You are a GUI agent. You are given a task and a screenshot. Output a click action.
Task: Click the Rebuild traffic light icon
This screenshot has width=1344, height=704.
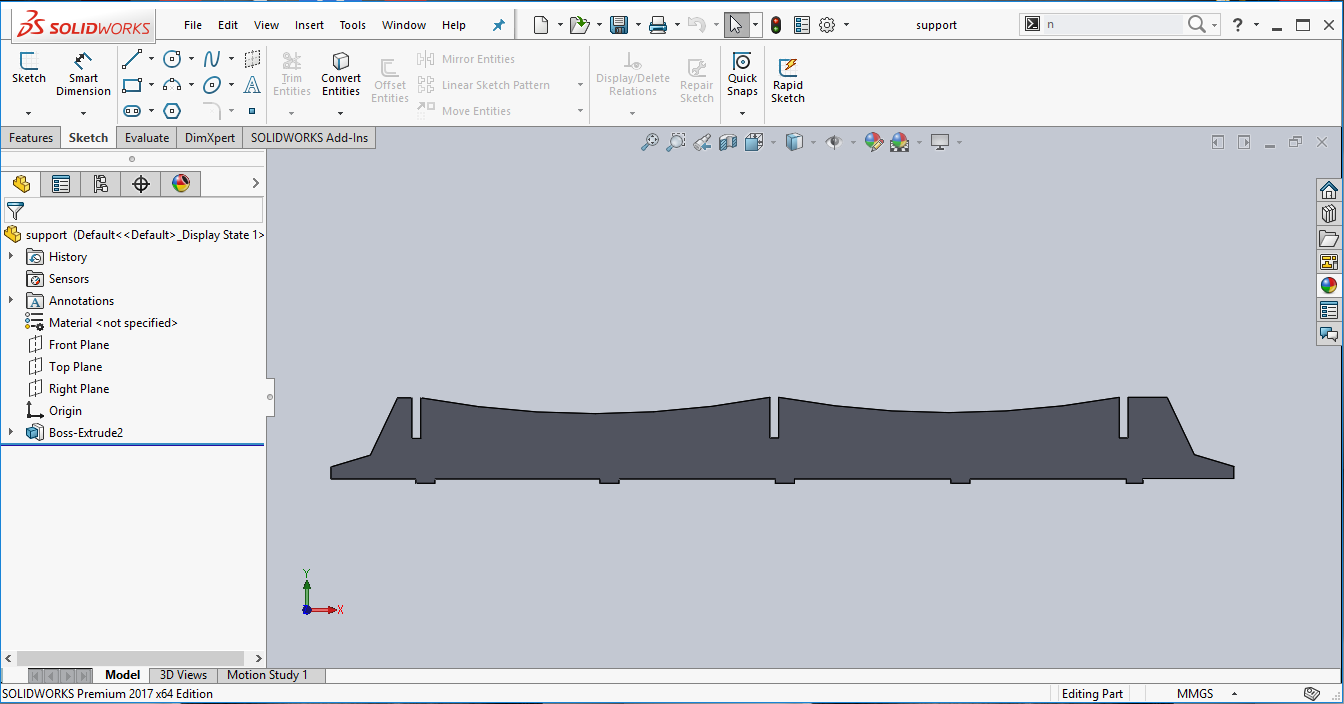pos(776,25)
